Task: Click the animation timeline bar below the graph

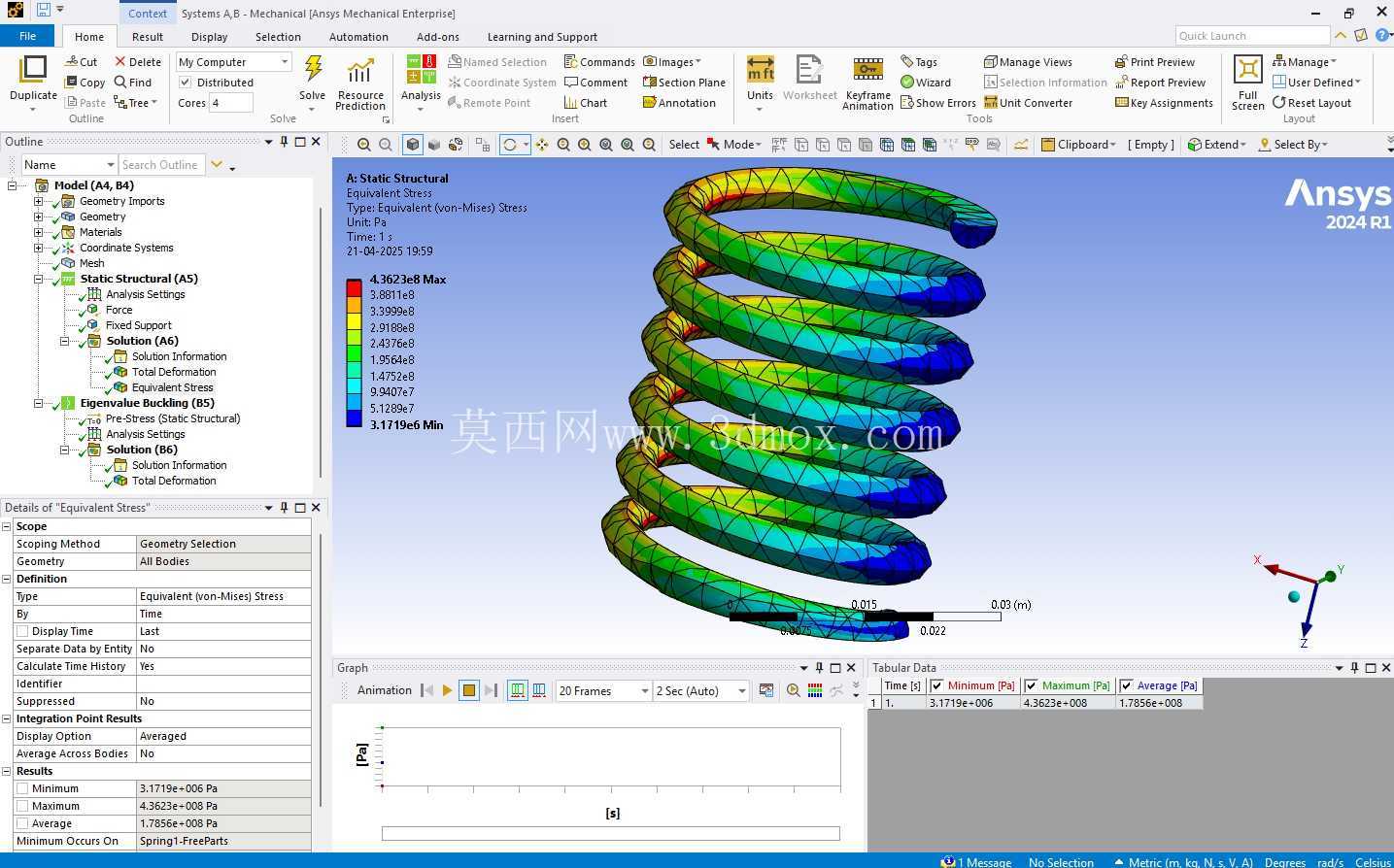Action: tap(611, 833)
